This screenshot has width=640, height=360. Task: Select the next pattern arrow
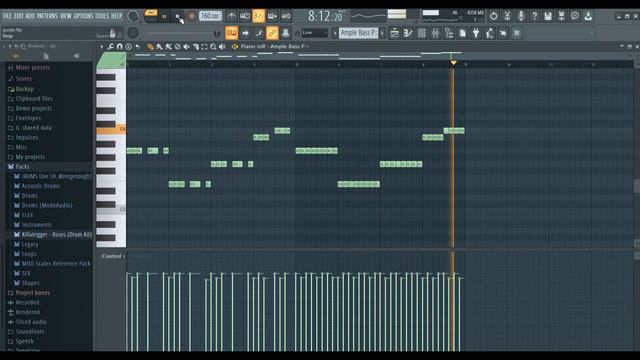(382, 33)
